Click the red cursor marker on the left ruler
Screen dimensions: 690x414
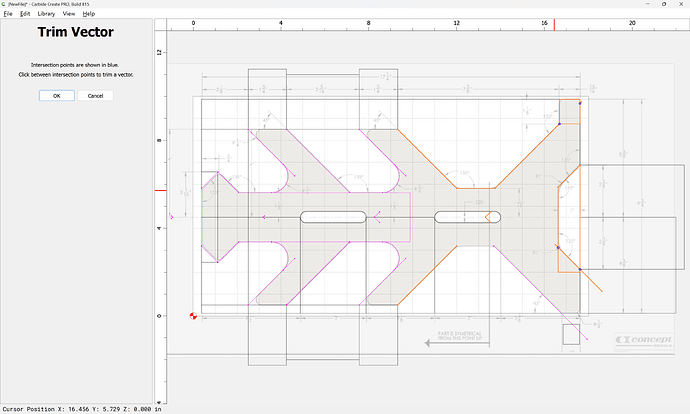click(x=161, y=191)
